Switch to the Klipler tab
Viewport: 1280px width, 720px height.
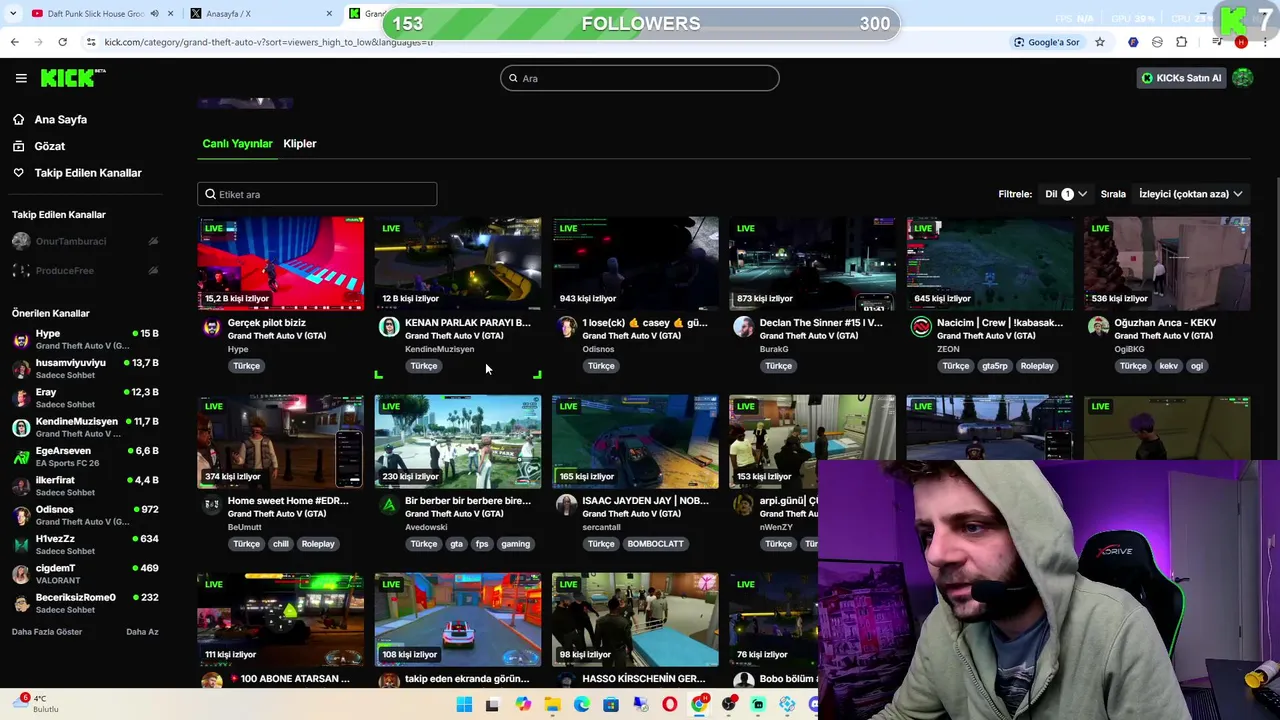(x=300, y=144)
